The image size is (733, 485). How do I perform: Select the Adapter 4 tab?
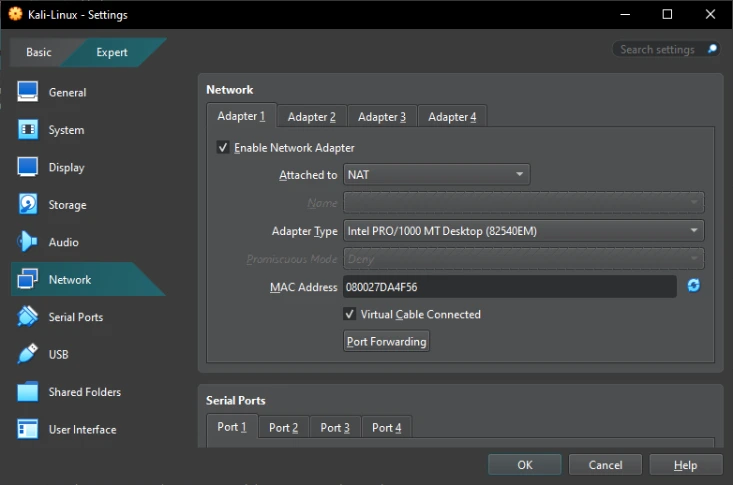point(452,116)
